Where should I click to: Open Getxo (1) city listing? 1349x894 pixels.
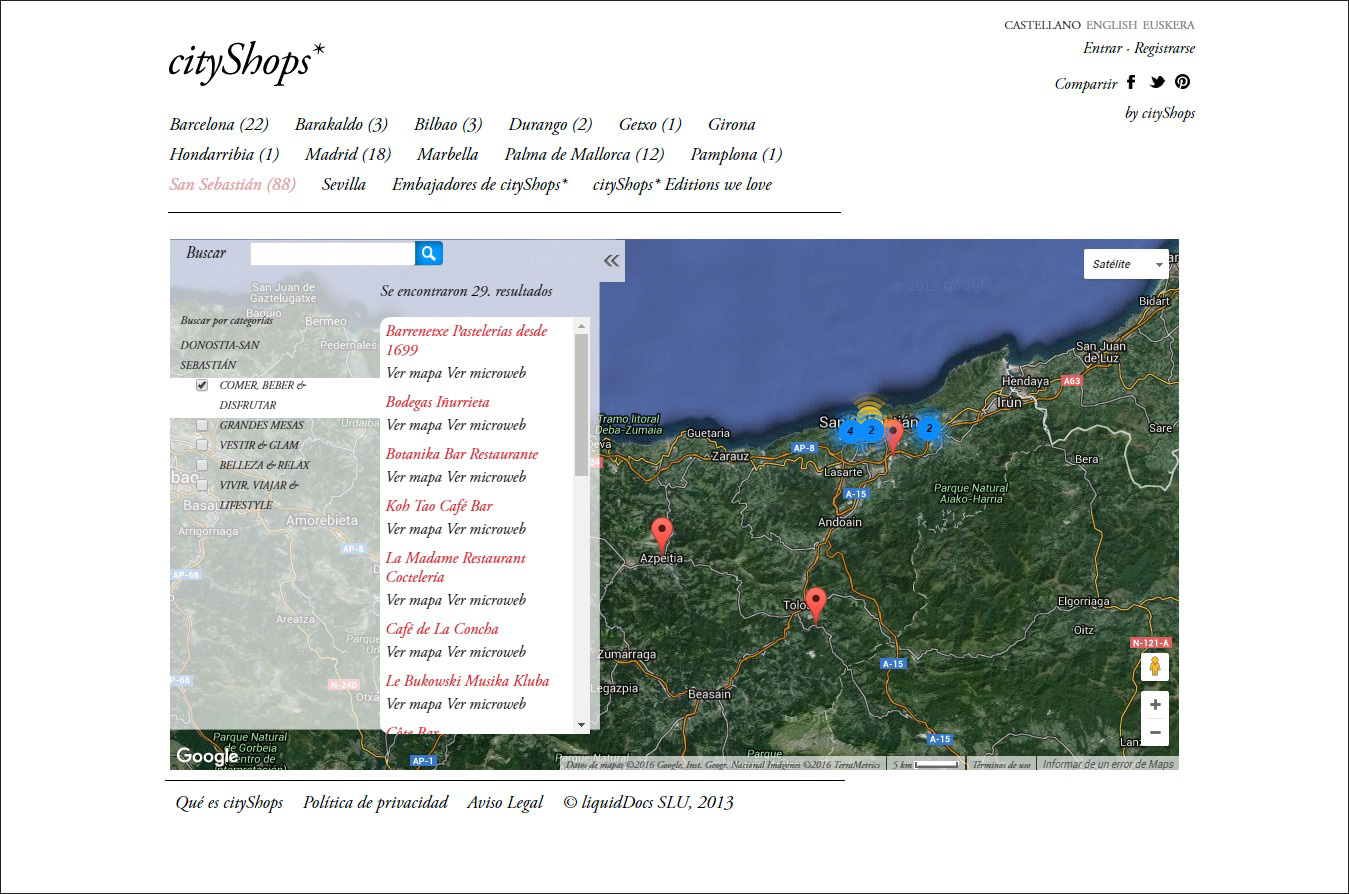pyautogui.click(x=650, y=125)
